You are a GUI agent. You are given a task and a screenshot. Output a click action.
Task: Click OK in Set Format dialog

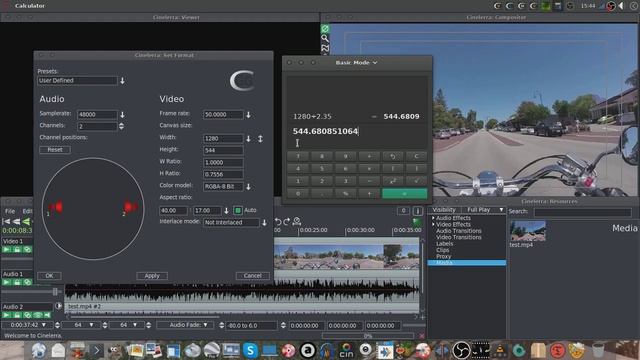pos(49,276)
